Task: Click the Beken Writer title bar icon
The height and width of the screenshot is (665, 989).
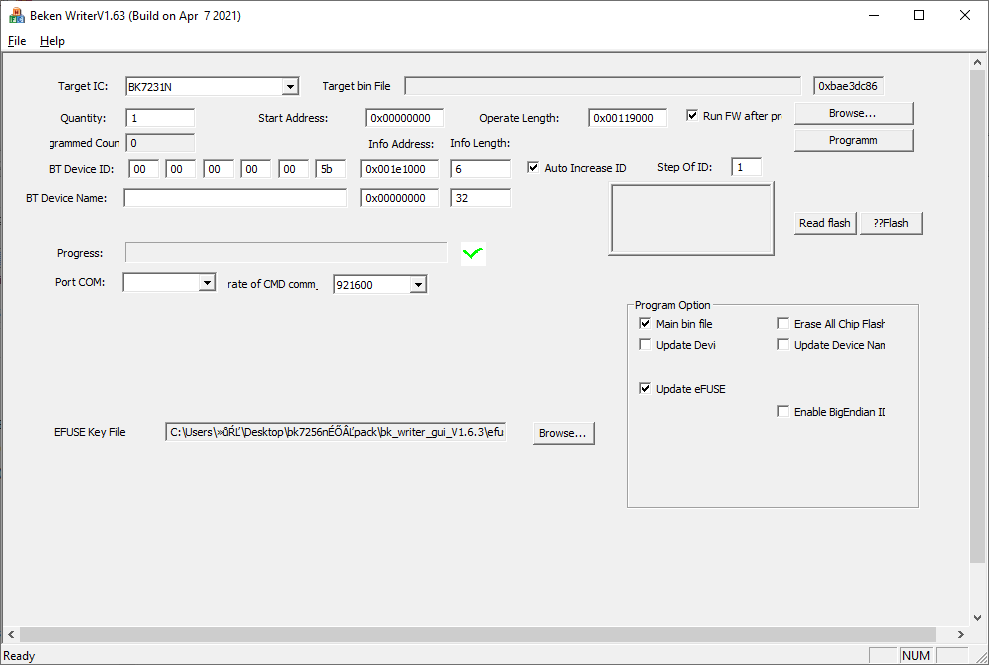Action: click(x=15, y=15)
